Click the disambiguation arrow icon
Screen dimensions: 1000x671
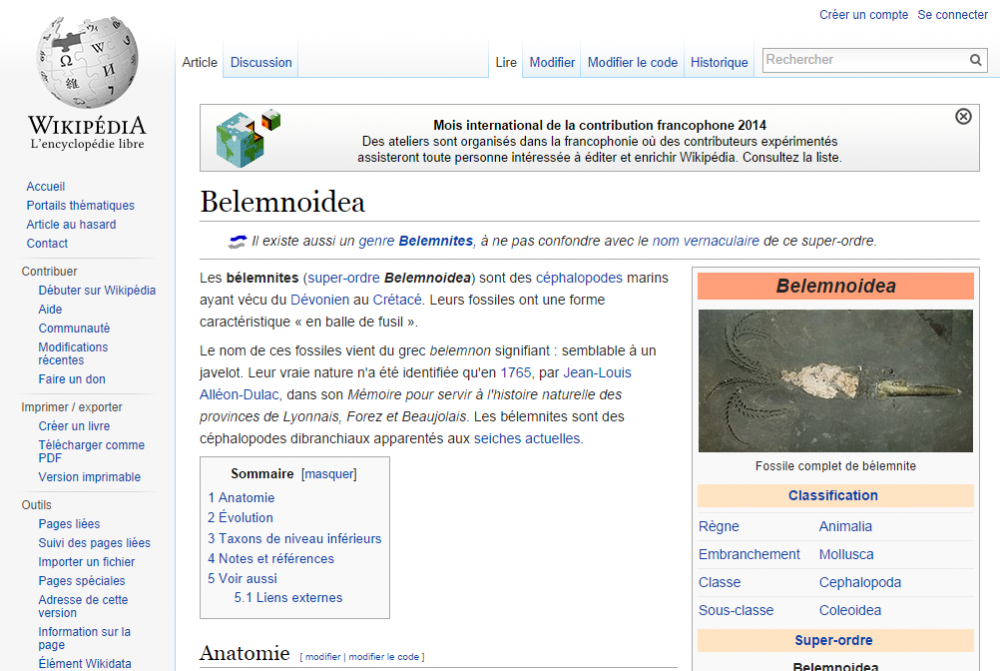pyautogui.click(x=237, y=241)
